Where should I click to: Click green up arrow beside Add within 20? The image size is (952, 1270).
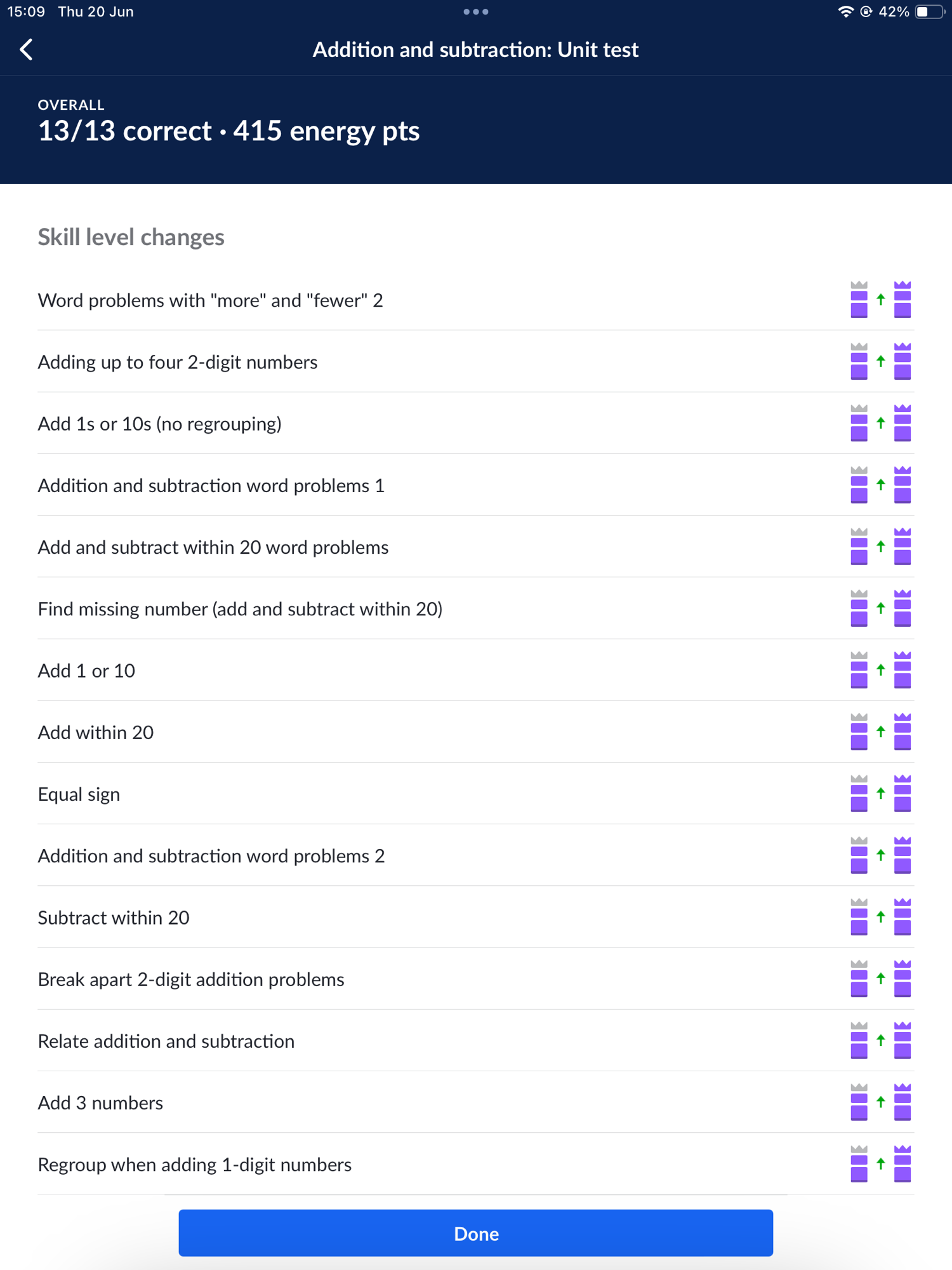pyautogui.click(x=880, y=732)
